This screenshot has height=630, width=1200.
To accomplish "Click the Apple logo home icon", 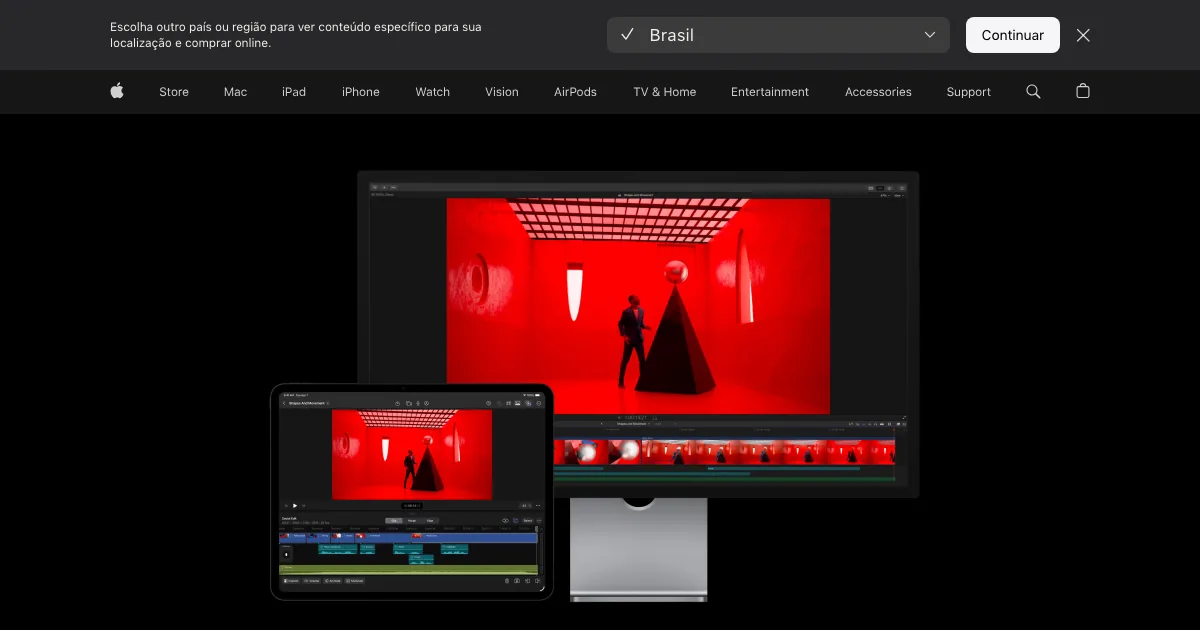I will [117, 91].
